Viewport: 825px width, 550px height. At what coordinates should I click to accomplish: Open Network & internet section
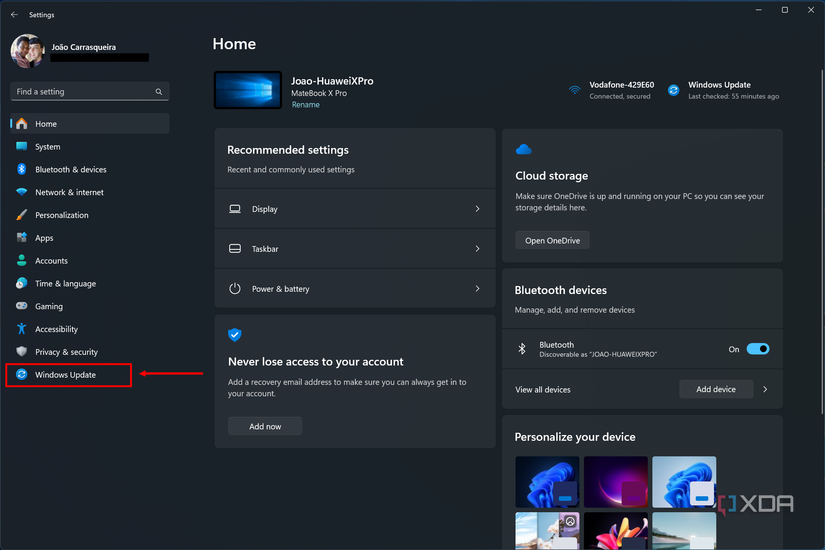(x=89, y=192)
